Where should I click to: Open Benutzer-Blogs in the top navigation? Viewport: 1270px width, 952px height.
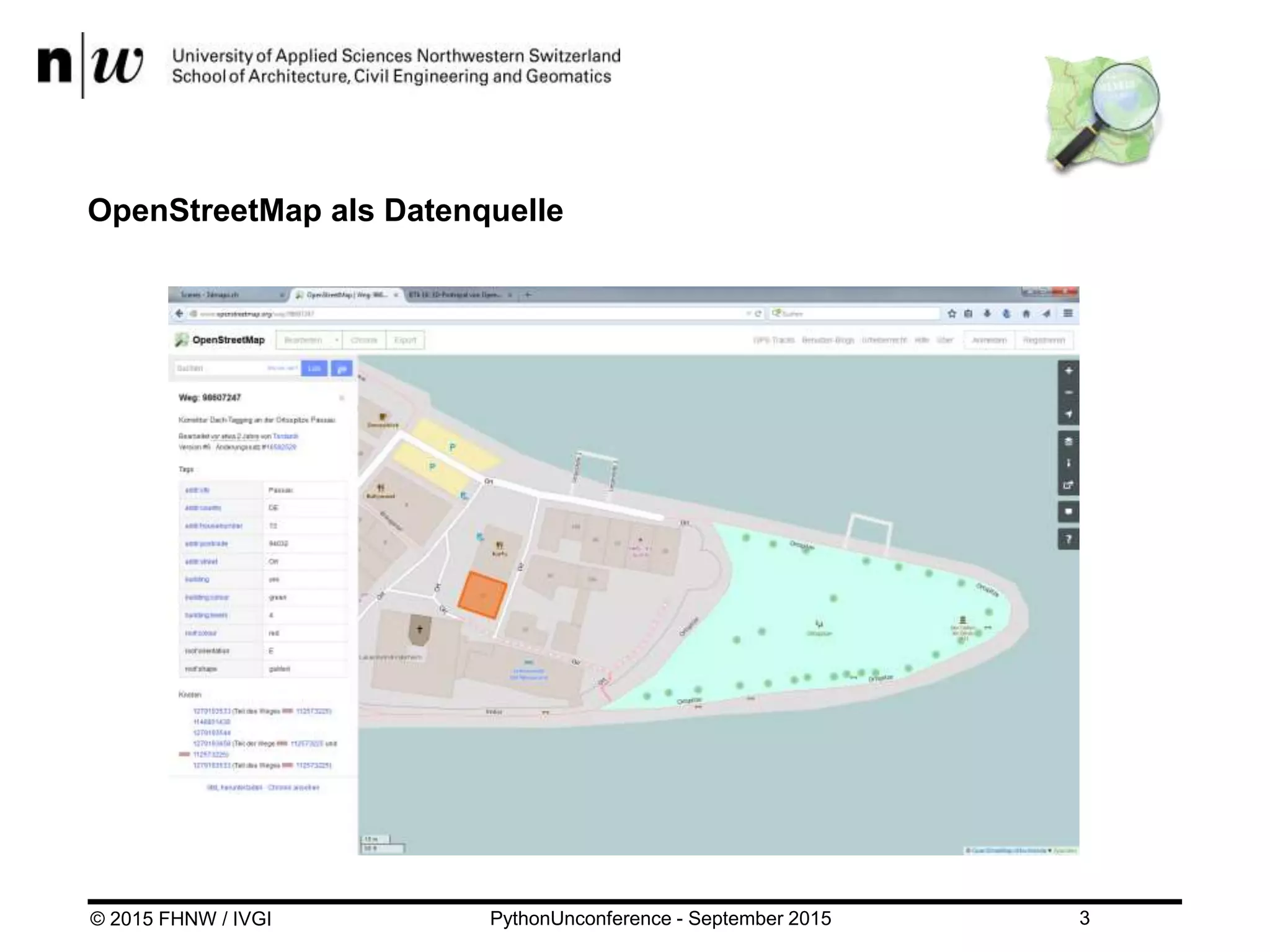click(828, 340)
